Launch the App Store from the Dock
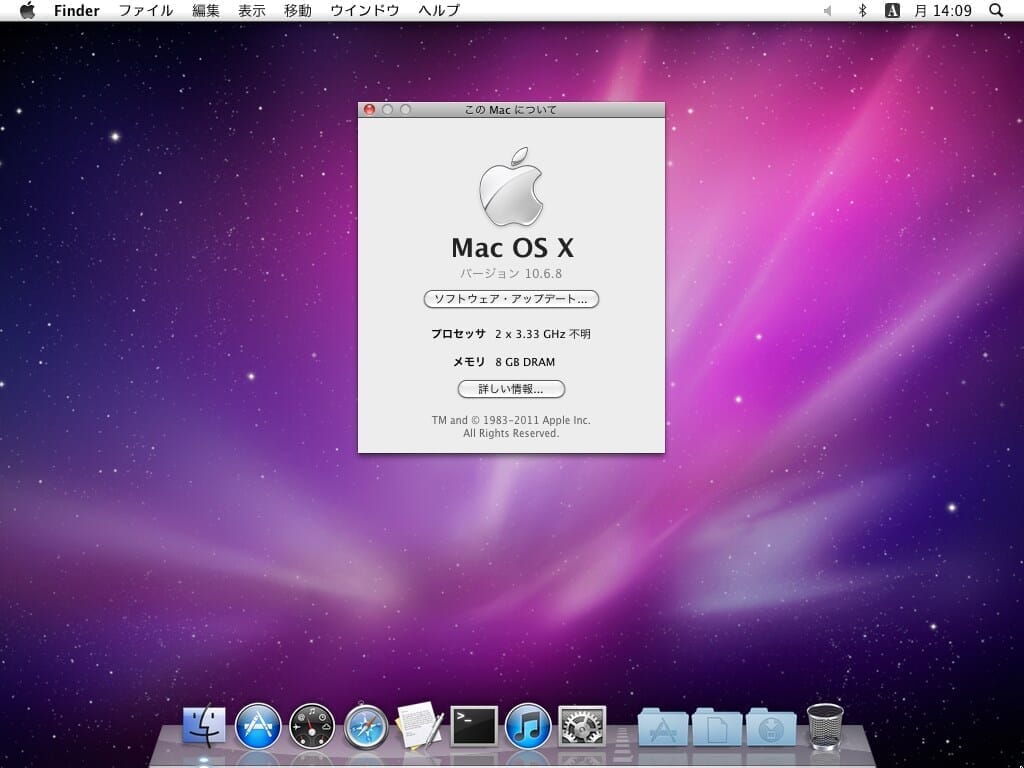 click(x=258, y=726)
